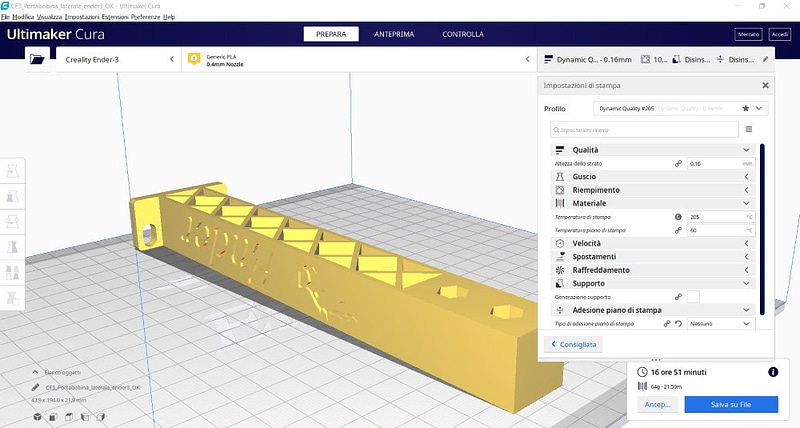
Task: Select the Mirror tool in left toolbar
Action: point(12,247)
